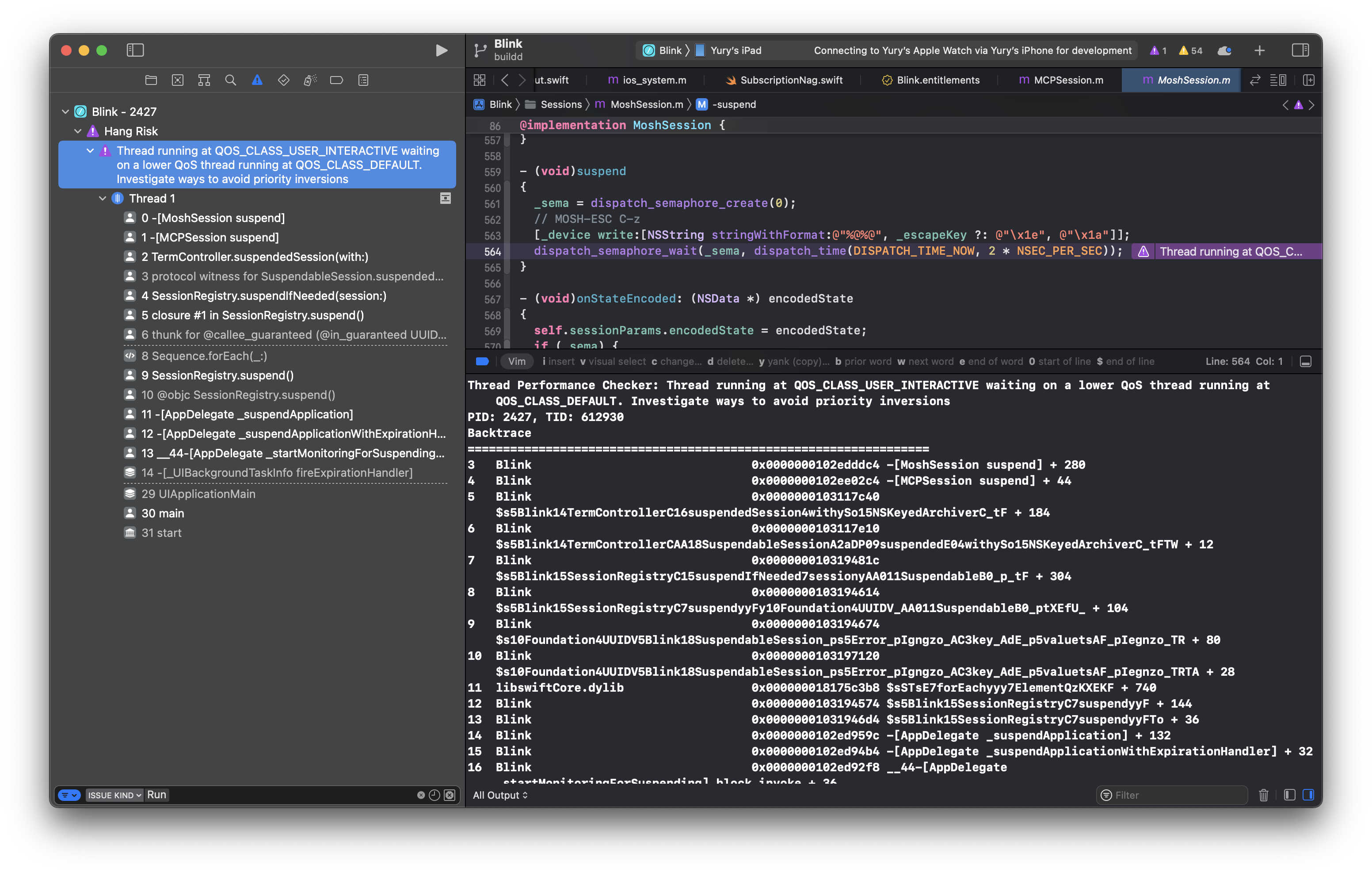This screenshot has width=1372, height=873.
Task: Switch to the ut.swift tab
Action: [552, 80]
